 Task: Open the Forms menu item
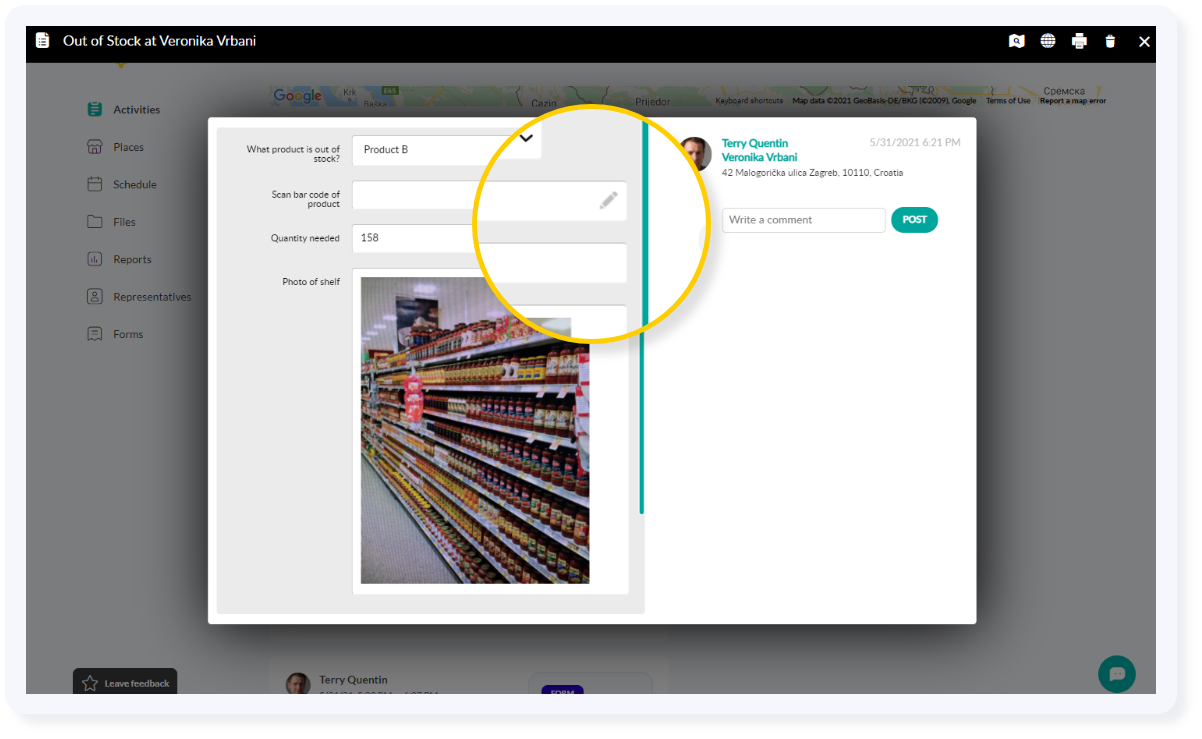pyautogui.click(x=96, y=334)
